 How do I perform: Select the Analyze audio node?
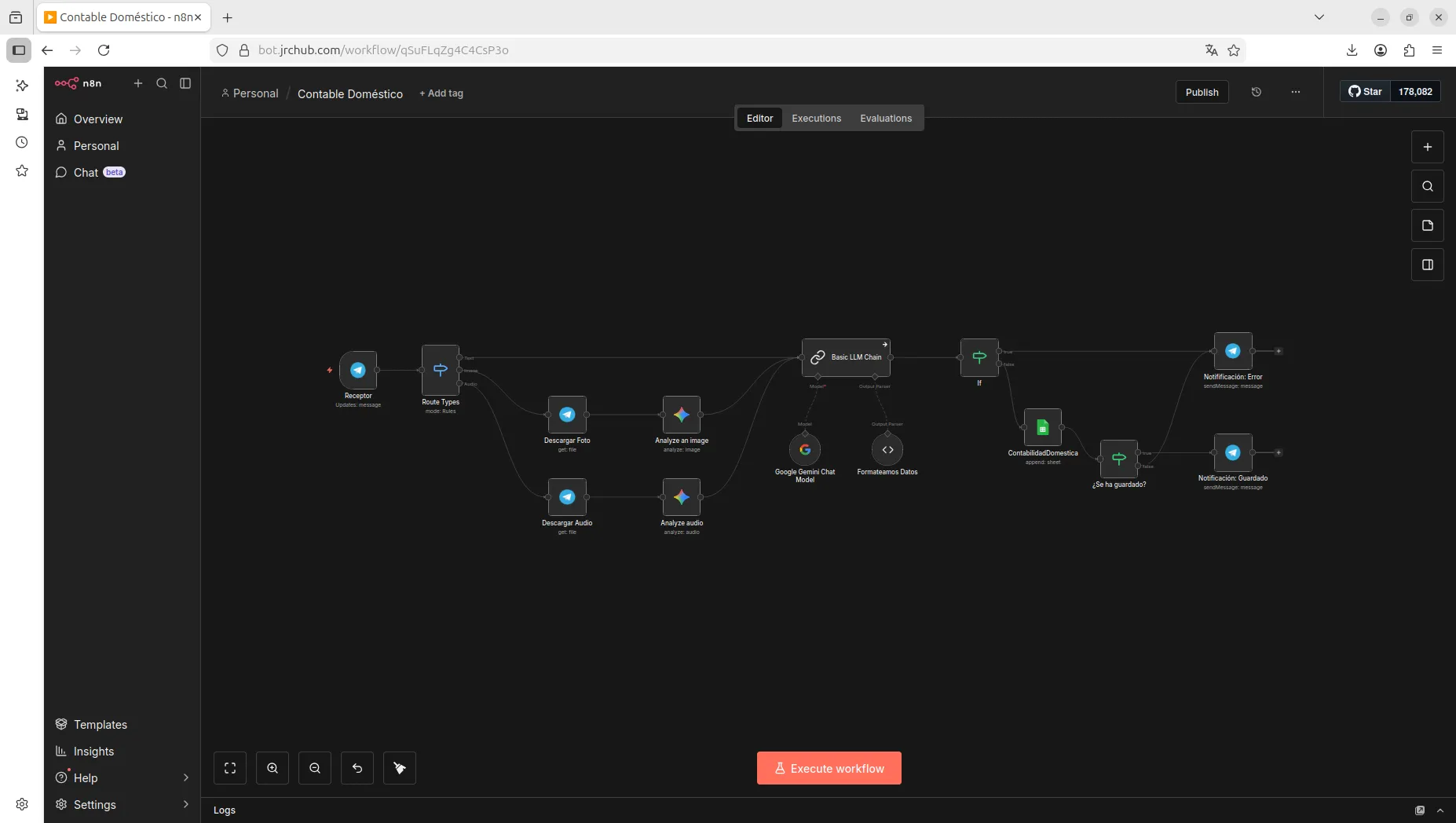click(682, 497)
